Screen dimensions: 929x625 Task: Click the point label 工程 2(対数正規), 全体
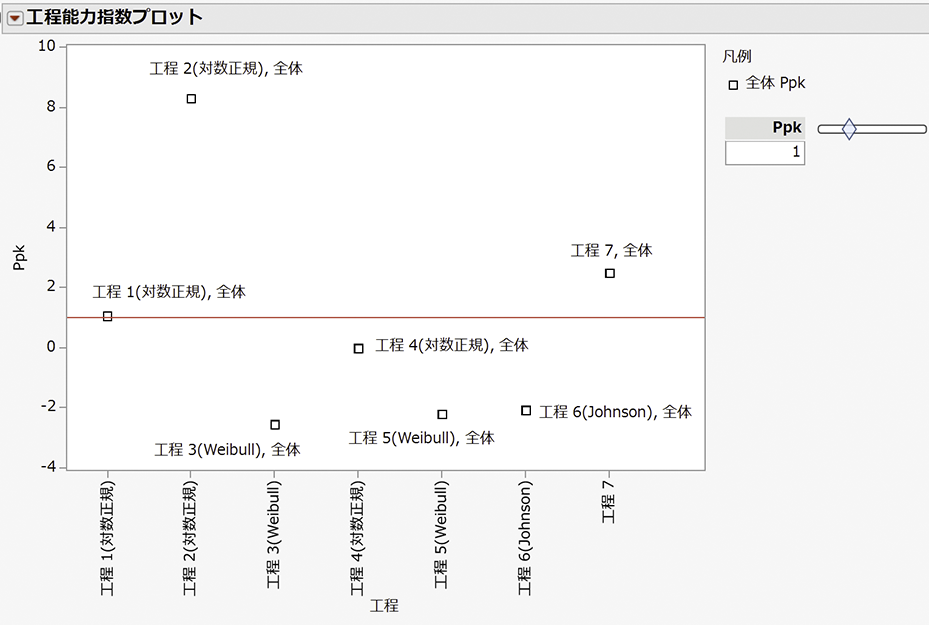click(226, 69)
